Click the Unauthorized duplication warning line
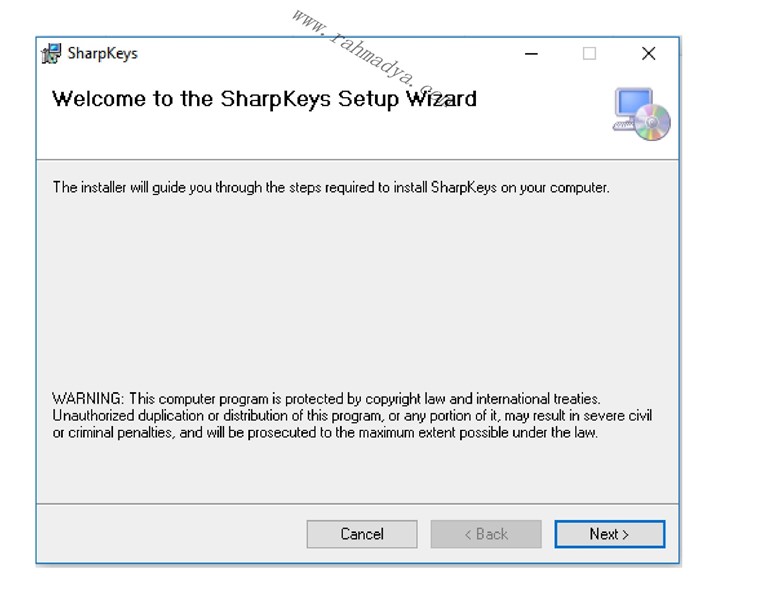Viewport: 780px width, 603px height. (x=351, y=415)
